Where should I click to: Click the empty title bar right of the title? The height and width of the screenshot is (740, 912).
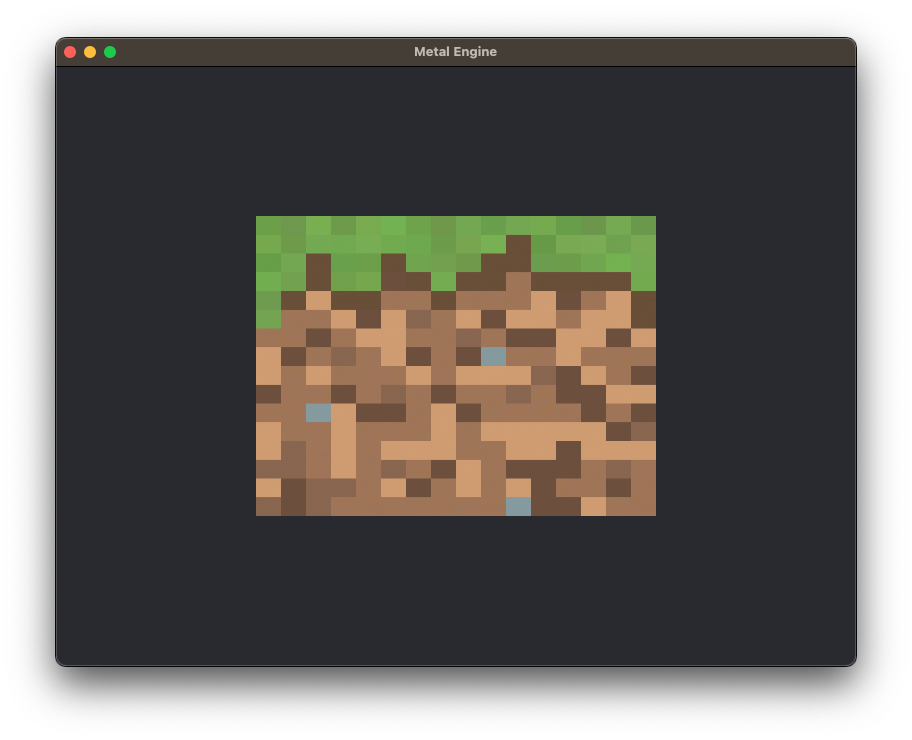click(x=680, y=52)
